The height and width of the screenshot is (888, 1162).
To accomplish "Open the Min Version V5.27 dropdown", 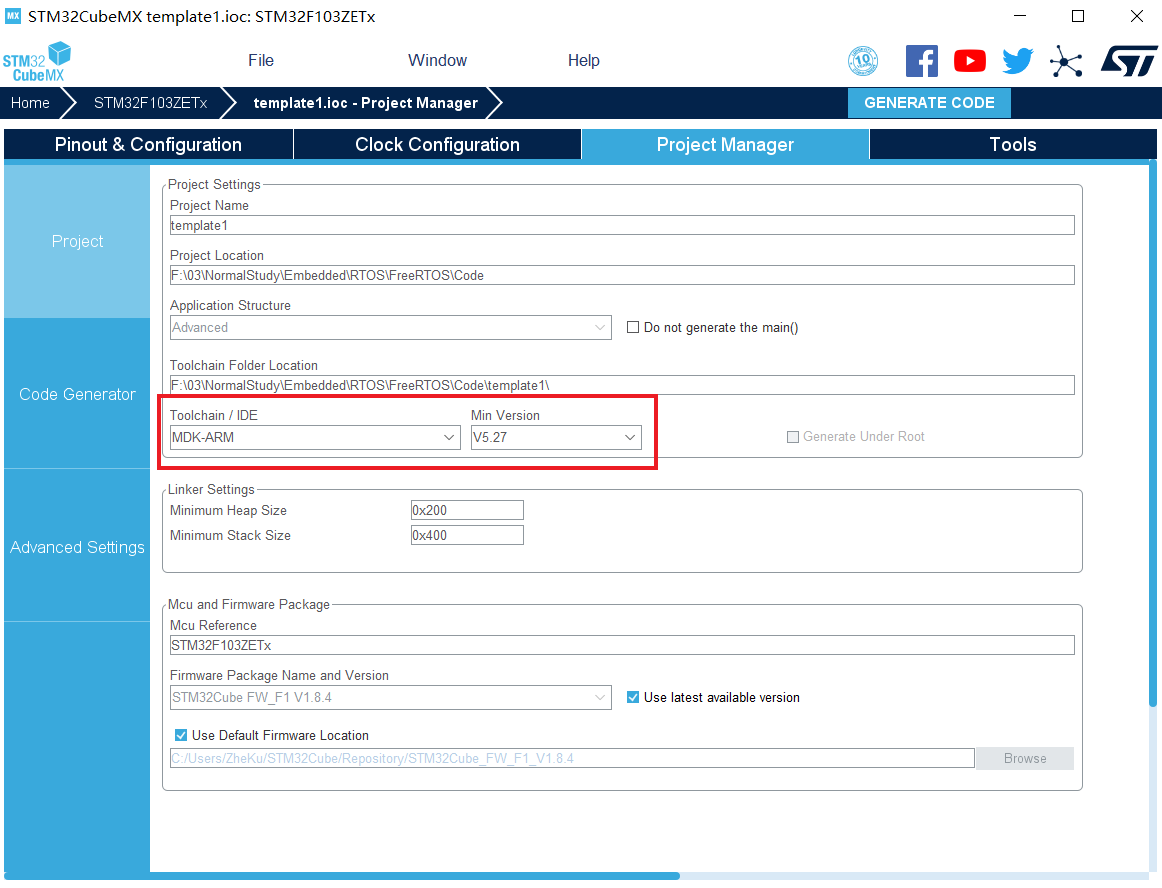I will pyautogui.click(x=556, y=437).
